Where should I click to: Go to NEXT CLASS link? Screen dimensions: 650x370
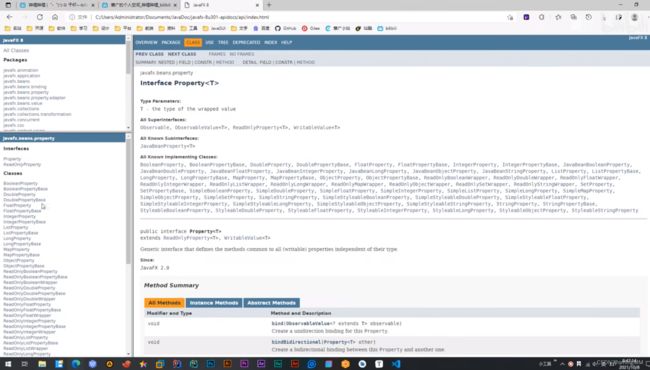click(x=182, y=54)
